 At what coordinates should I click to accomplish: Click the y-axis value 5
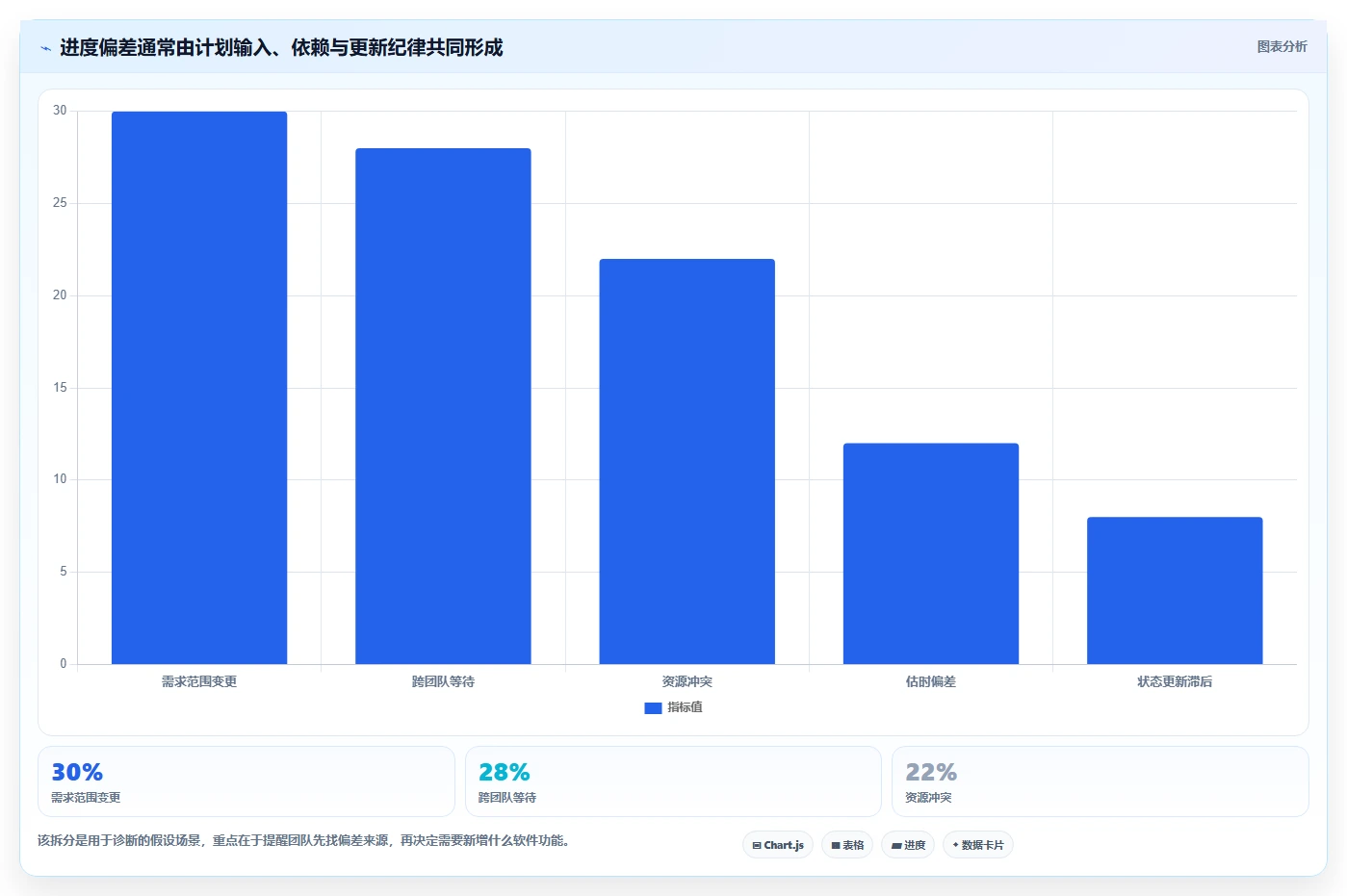[x=64, y=572]
